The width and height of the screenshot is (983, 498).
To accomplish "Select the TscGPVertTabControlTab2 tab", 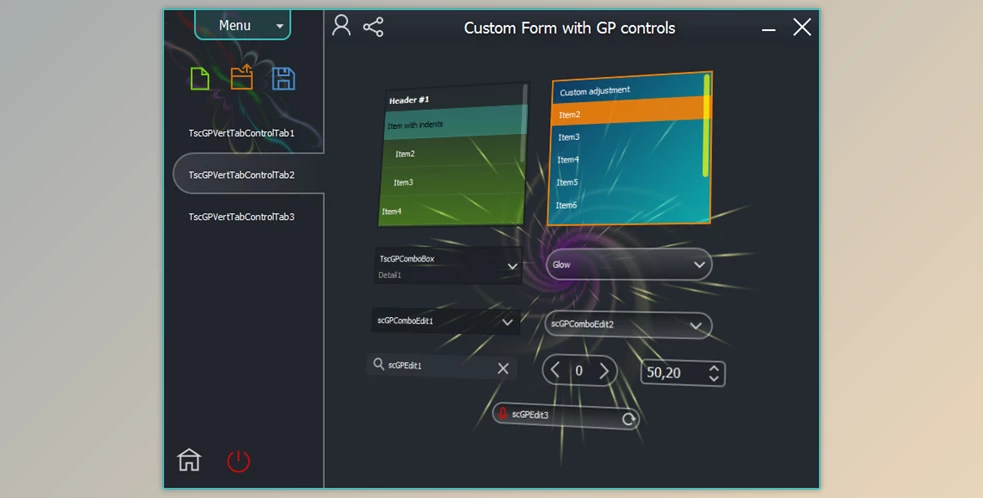I will 248,174.
